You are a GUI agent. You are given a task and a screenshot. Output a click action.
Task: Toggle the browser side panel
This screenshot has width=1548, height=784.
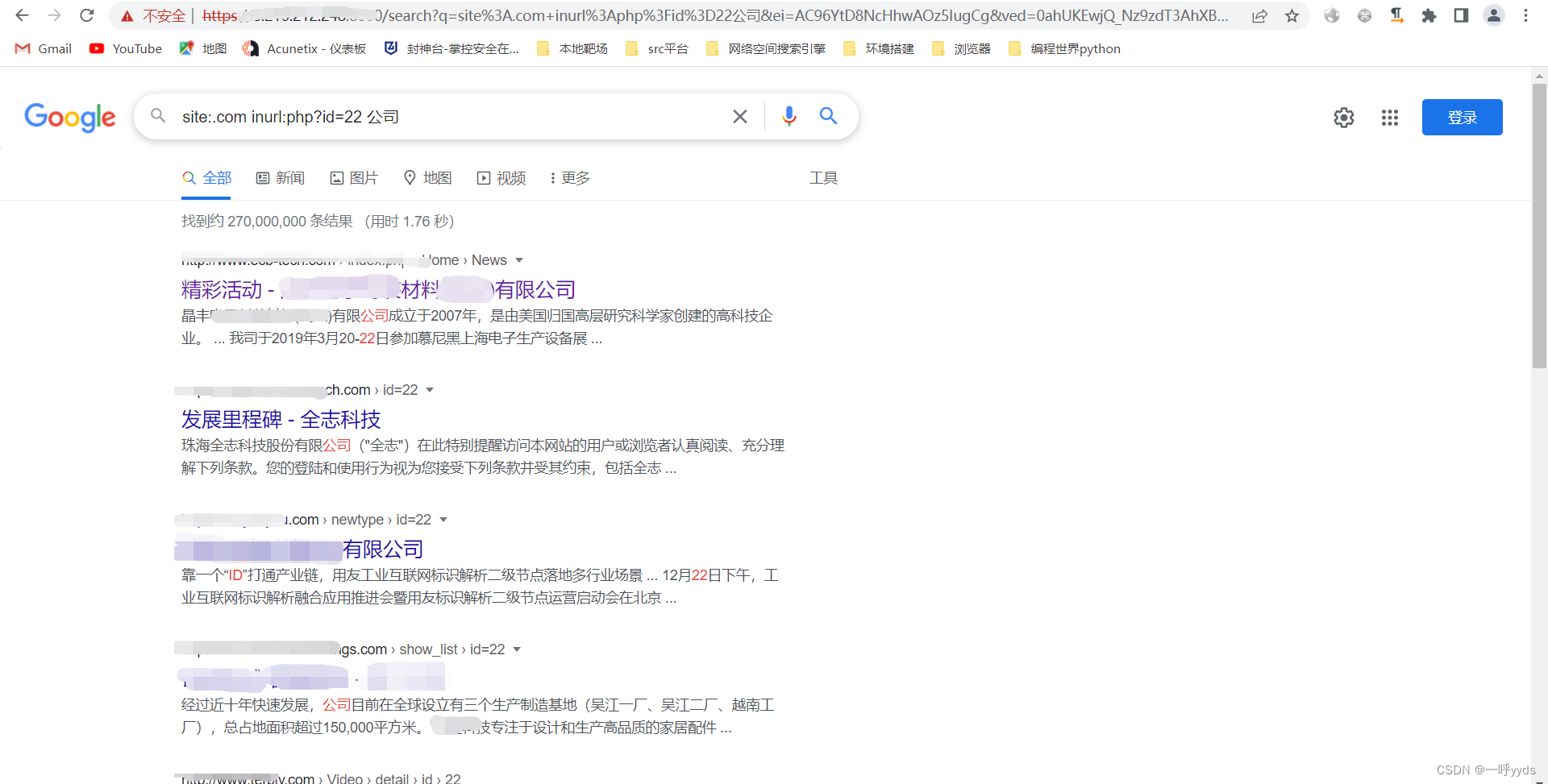pos(1461,16)
